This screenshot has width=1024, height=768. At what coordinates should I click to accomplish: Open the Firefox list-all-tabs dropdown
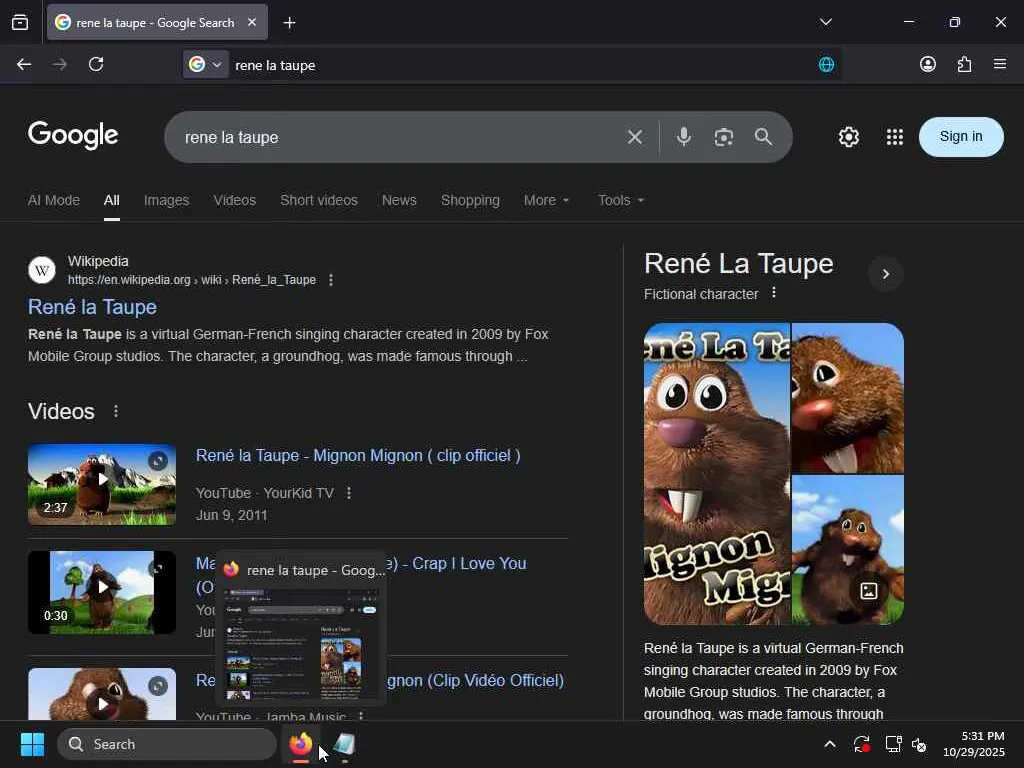(x=825, y=22)
